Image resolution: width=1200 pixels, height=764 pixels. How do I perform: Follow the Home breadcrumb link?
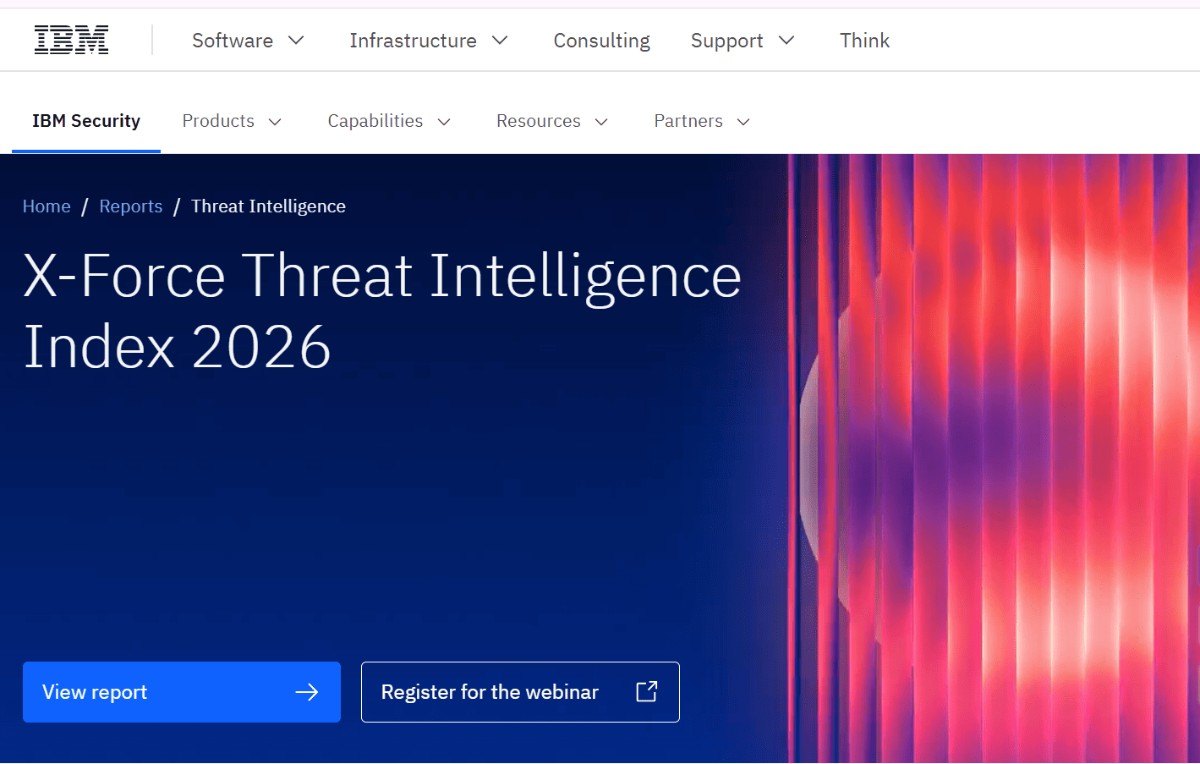47,206
